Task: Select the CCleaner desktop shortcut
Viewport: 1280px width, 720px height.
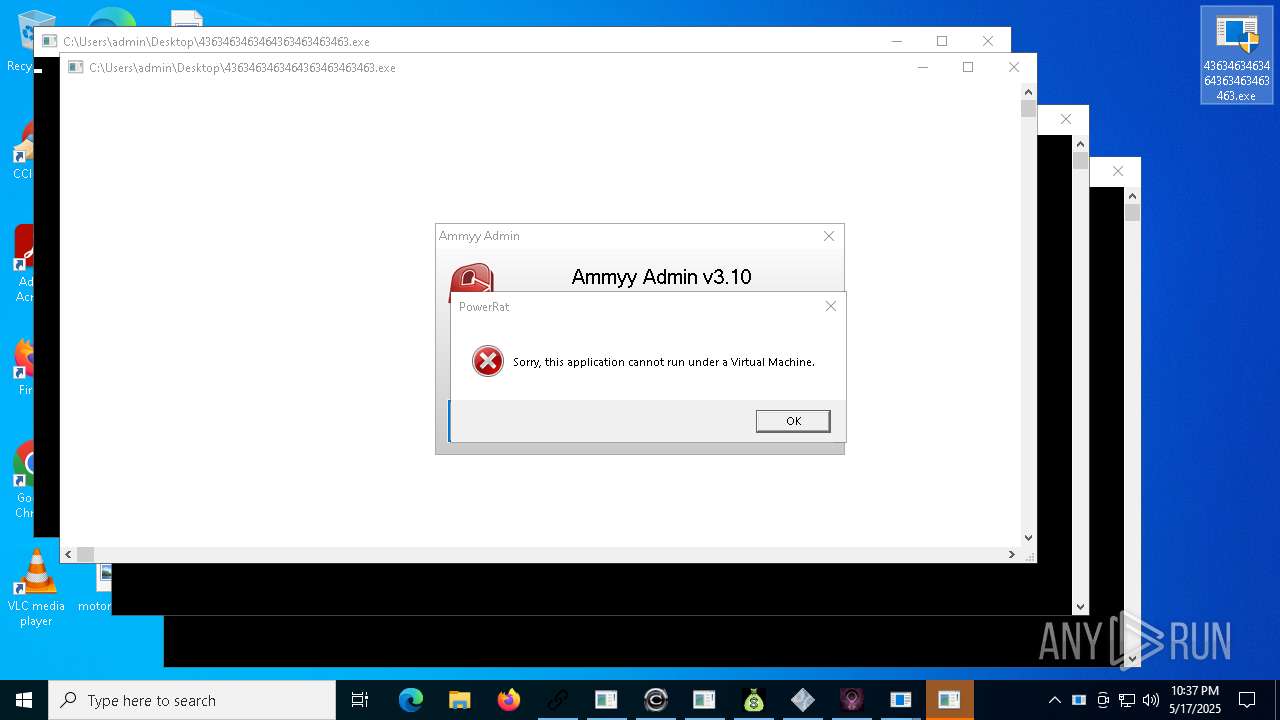Action: tap(22, 150)
